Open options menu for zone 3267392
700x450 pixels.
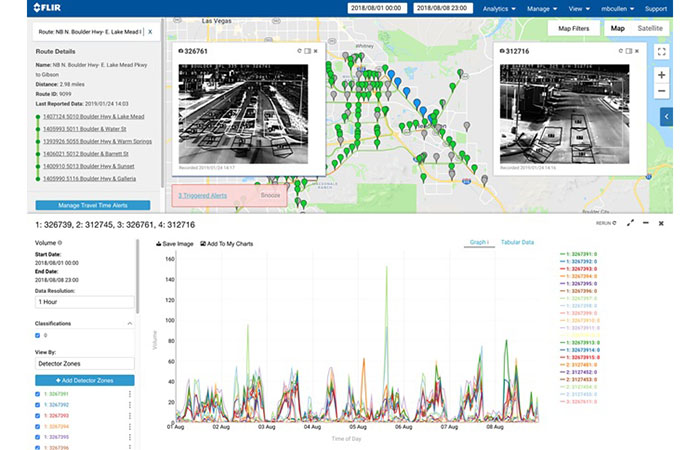pos(130,405)
